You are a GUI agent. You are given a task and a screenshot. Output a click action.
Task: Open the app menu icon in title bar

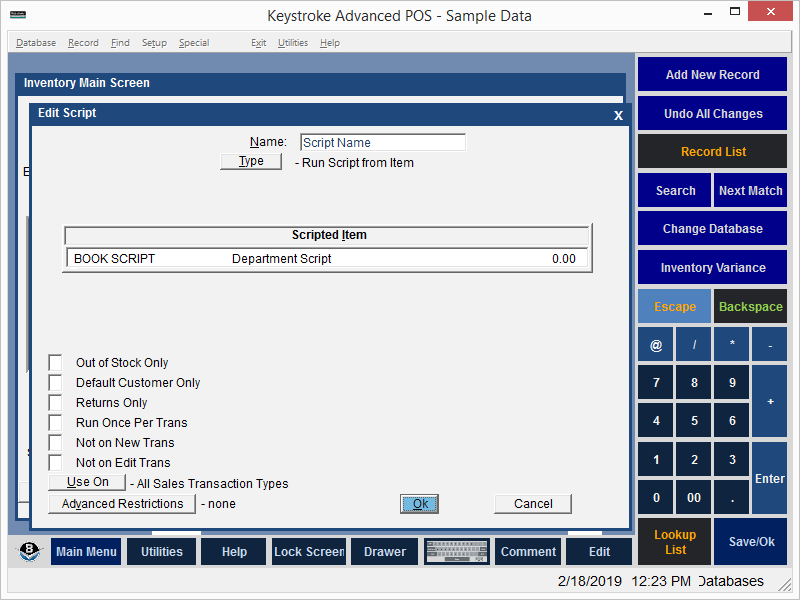(16, 15)
